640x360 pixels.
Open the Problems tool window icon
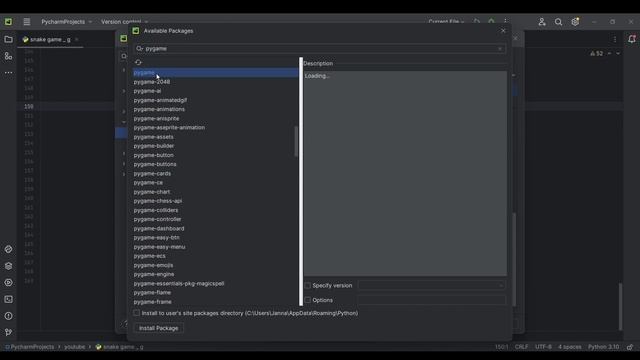click(8, 316)
